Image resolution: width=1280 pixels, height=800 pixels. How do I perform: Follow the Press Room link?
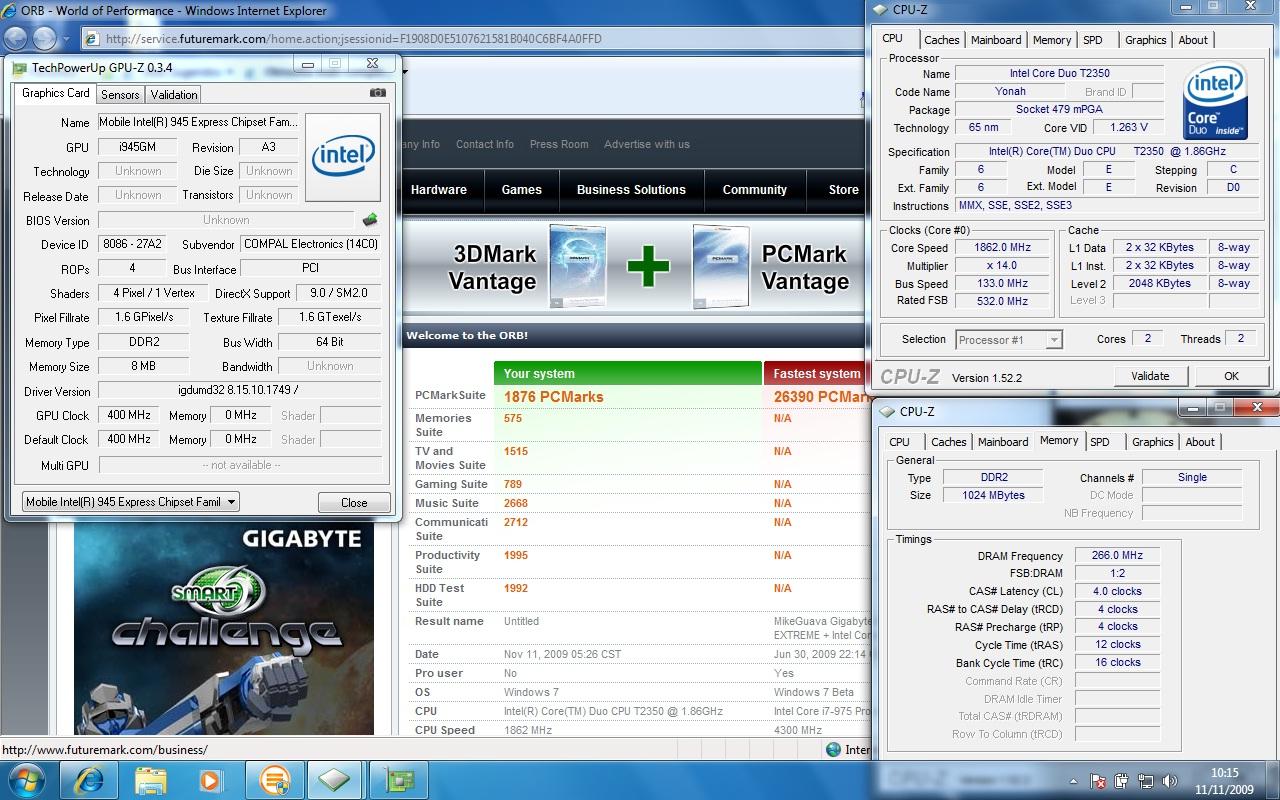coord(559,144)
